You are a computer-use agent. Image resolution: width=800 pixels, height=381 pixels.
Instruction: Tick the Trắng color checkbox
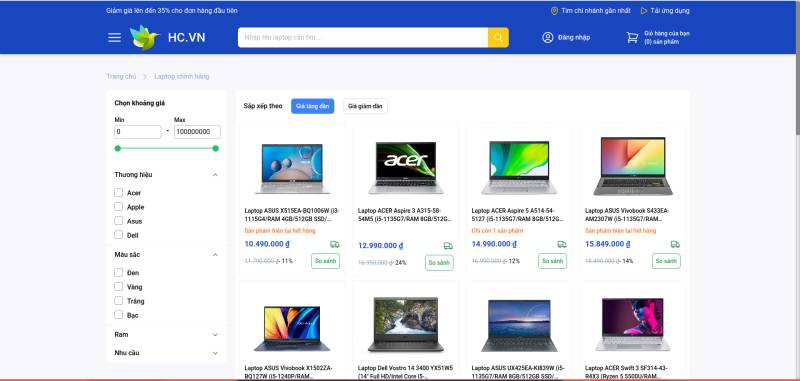[x=118, y=300]
